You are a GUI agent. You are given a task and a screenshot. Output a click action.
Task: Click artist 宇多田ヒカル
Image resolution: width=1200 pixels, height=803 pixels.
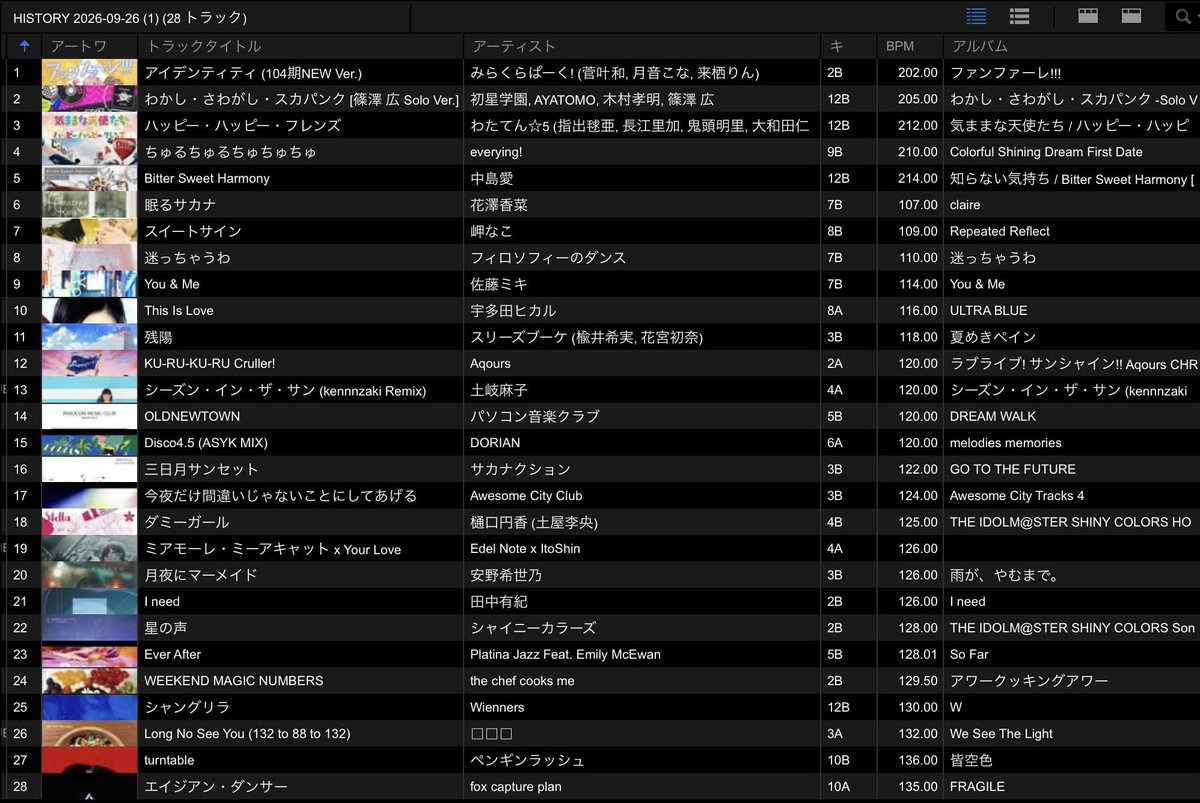click(x=513, y=310)
